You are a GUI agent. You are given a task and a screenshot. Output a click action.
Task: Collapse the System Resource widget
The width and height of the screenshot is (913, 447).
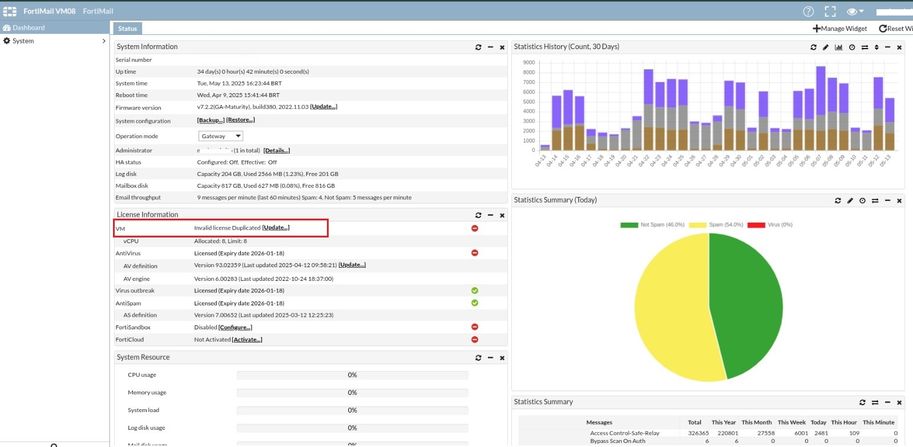[490, 357]
